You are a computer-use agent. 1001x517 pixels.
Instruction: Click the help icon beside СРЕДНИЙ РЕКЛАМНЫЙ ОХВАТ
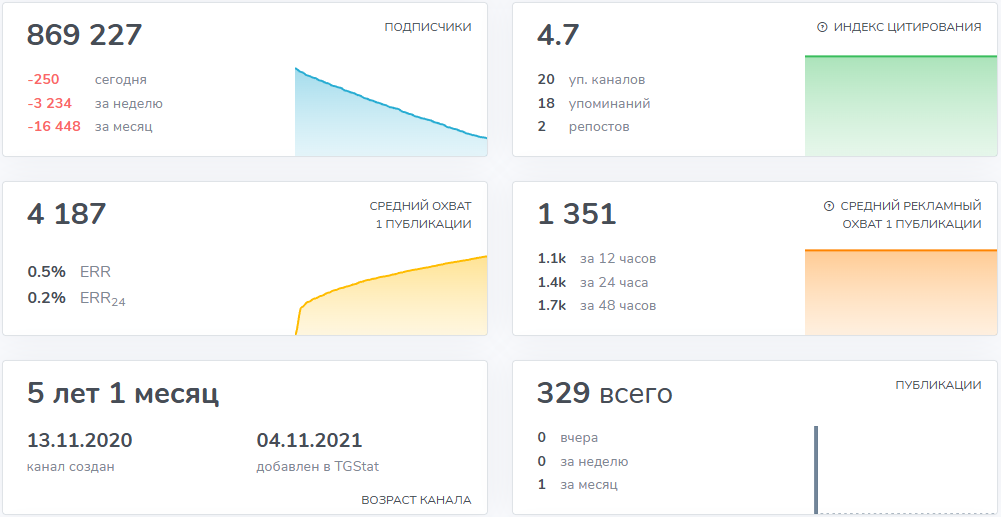[829, 206]
